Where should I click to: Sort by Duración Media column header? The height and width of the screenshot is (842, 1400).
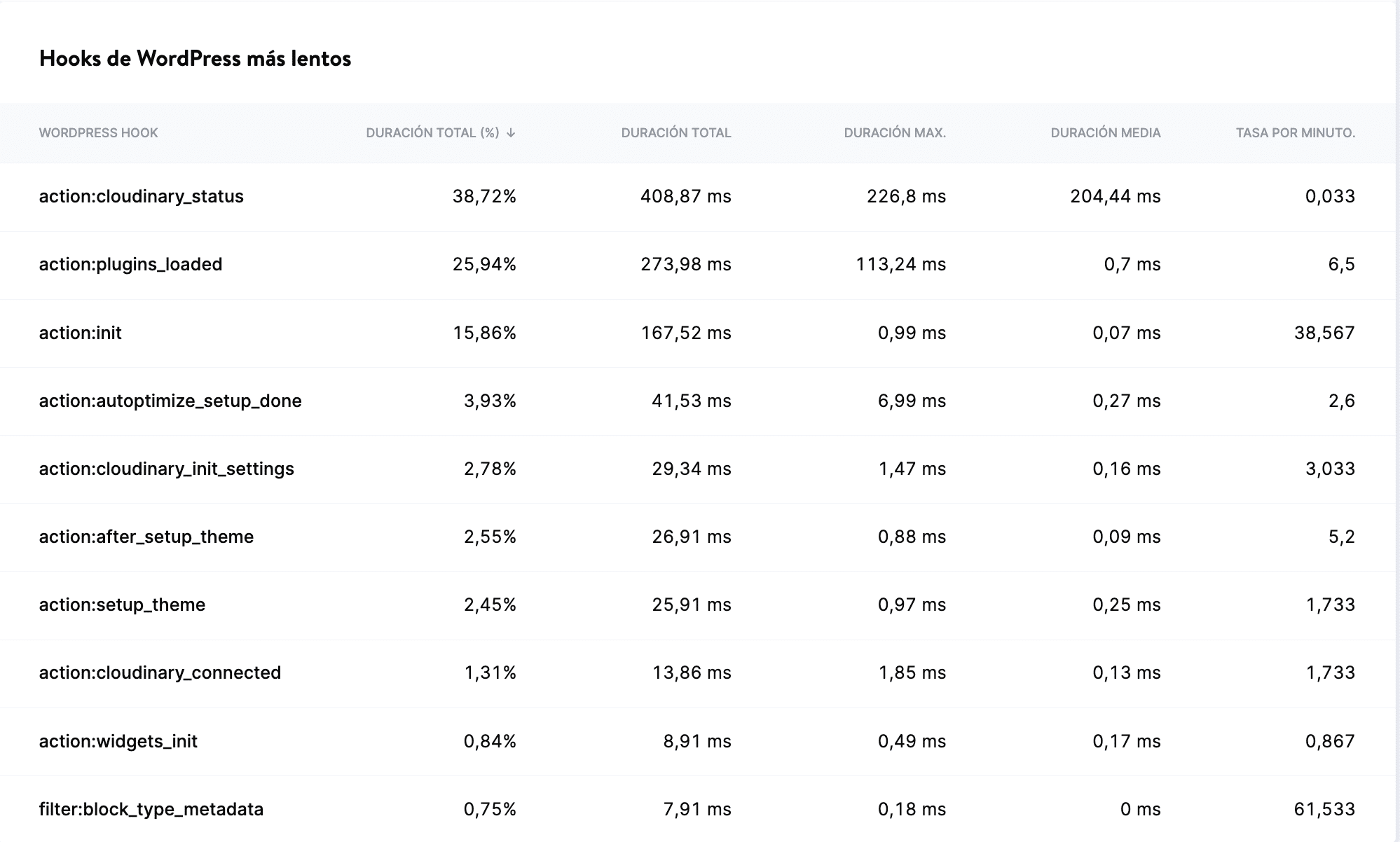(x=1105, y=133)
